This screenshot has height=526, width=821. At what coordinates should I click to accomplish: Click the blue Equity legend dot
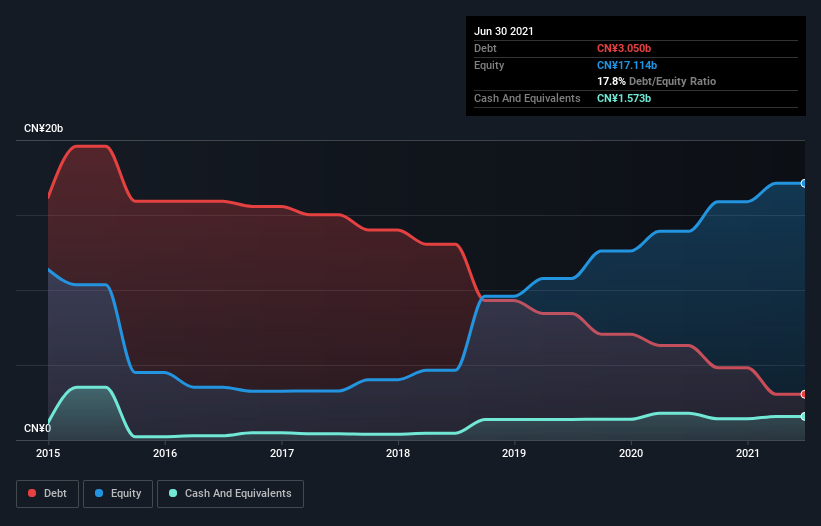point(99,493)
